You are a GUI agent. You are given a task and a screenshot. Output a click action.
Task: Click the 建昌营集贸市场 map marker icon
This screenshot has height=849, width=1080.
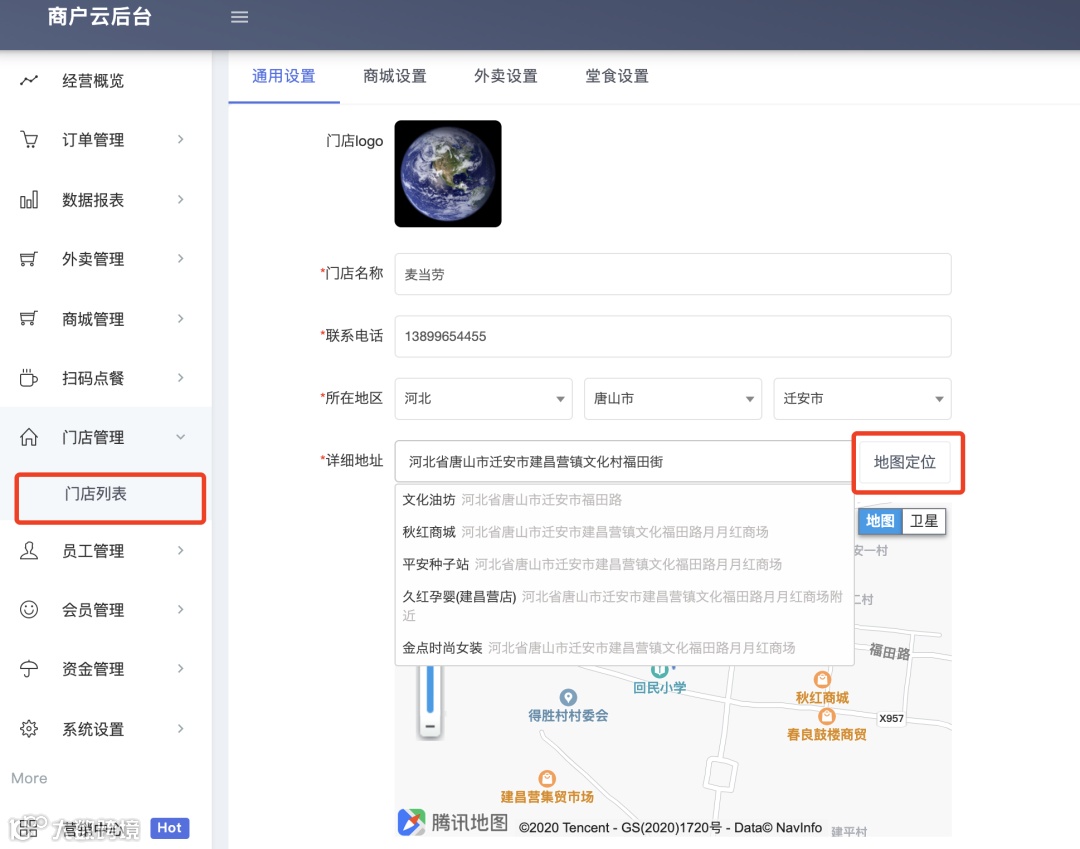(547, 779)
